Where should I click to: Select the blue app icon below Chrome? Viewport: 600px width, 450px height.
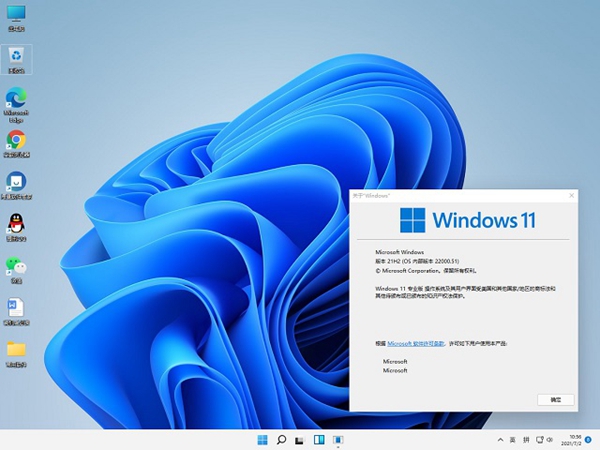coord(16,183)
